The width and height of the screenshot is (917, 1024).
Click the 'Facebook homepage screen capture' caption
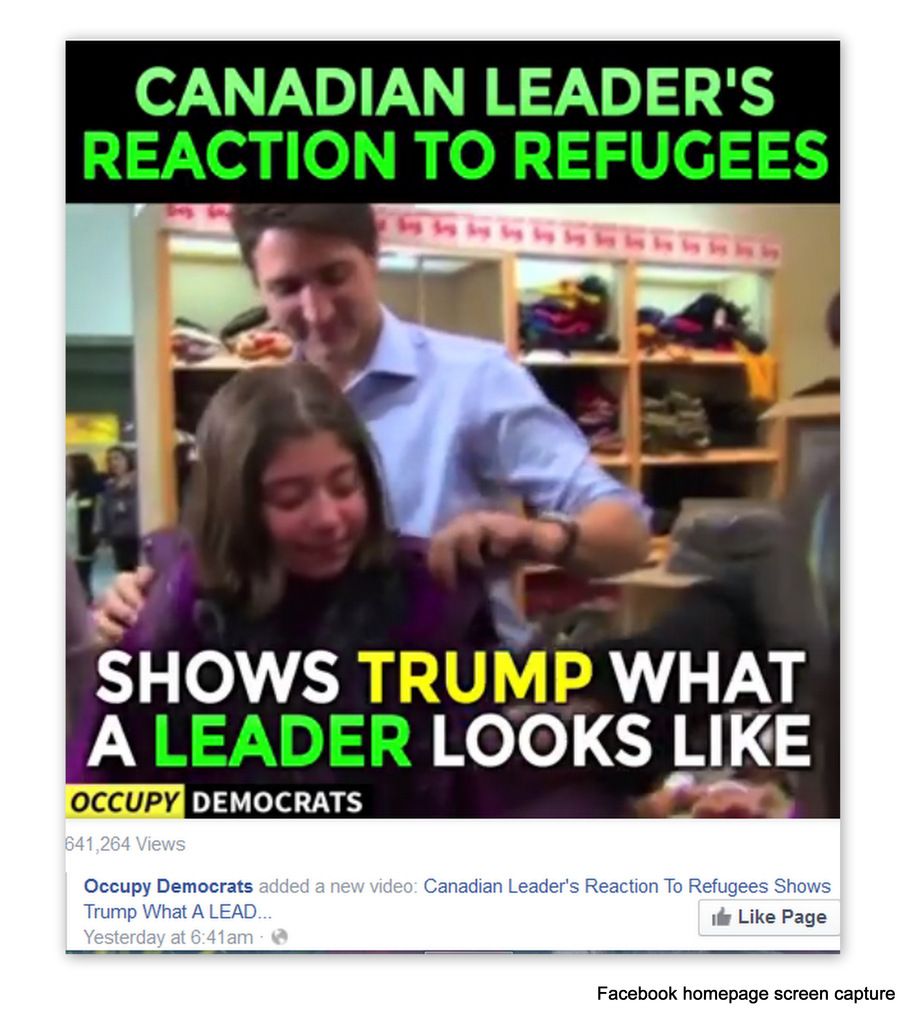pyautogui.click(x=746, y=993)
